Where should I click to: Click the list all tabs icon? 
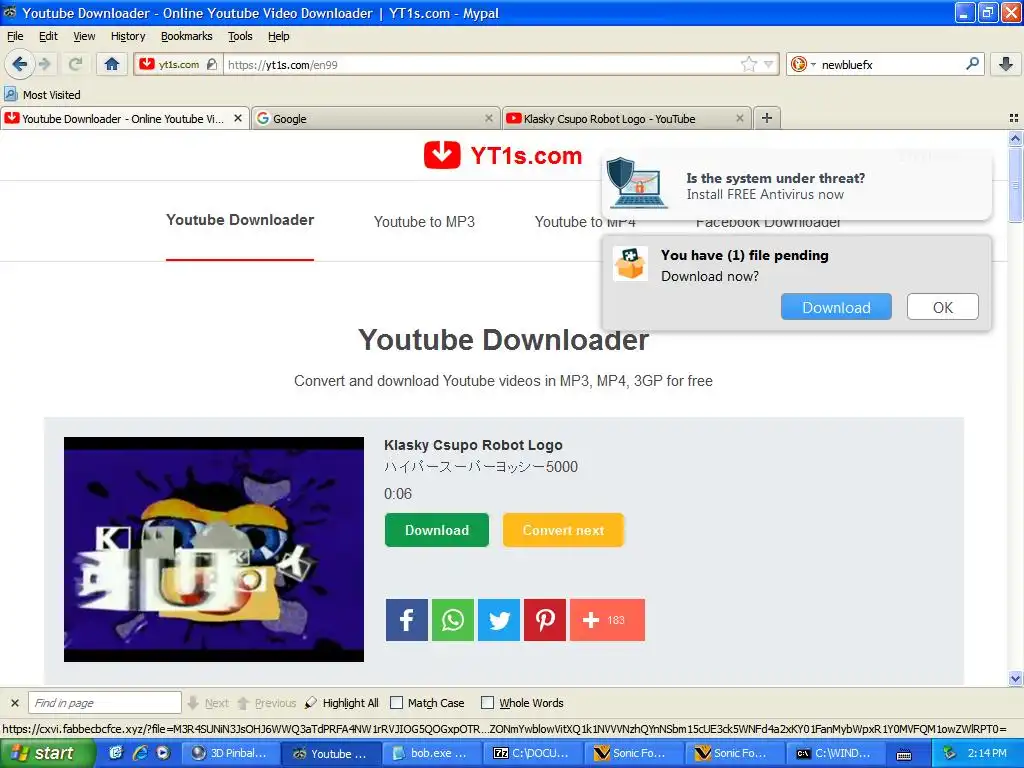(x=1014, y=118)
